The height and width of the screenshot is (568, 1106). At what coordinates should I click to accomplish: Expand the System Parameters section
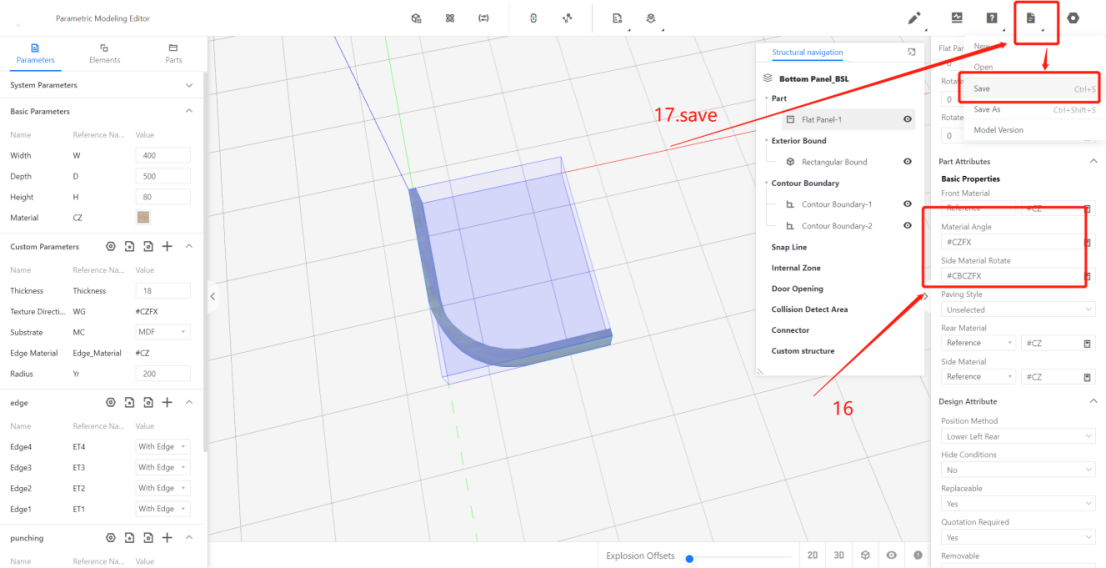[x=189, y=86]
